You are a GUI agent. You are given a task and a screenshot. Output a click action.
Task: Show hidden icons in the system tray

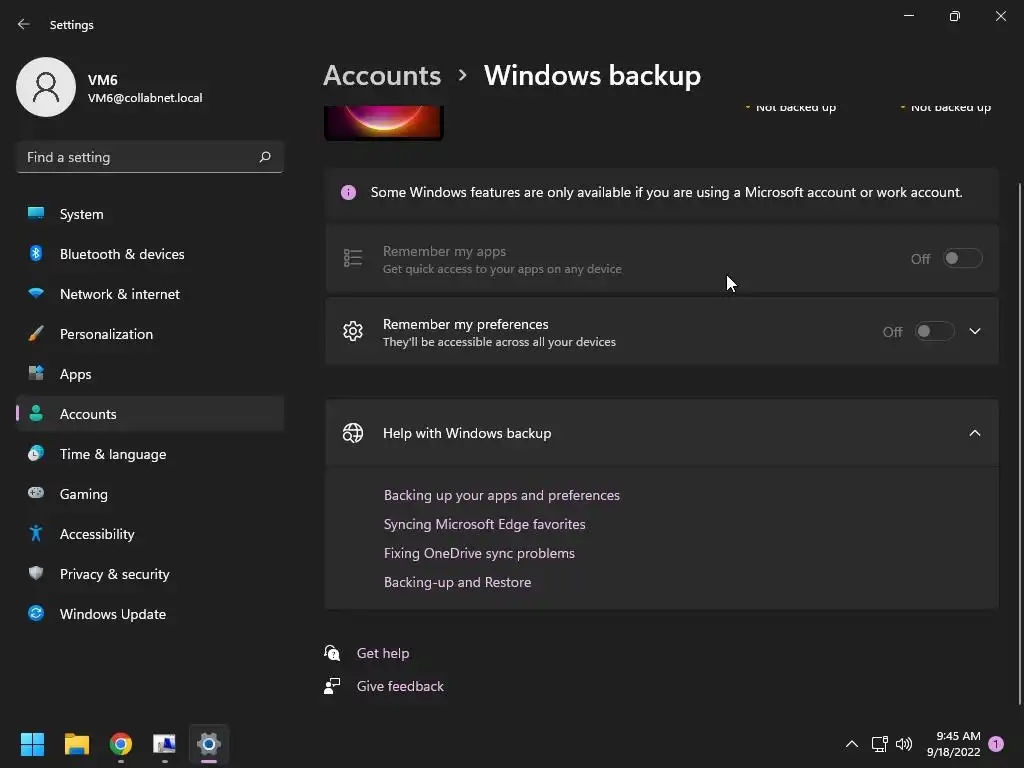pyautogui.click(x=852, y=744)
